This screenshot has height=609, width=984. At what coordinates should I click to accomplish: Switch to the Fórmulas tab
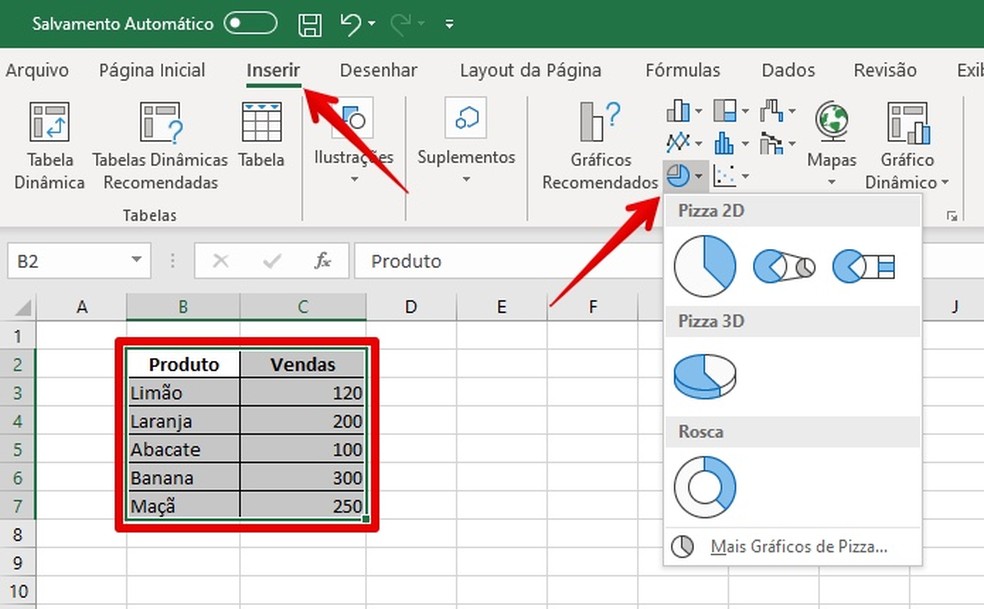[x=683, y=70]
